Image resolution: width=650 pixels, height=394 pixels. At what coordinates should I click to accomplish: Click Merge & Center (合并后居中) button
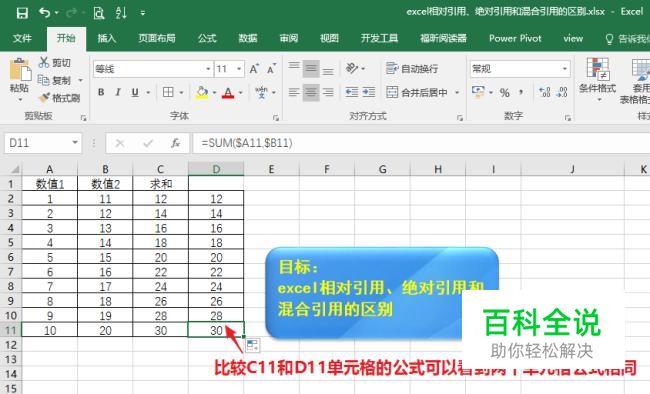417,92
